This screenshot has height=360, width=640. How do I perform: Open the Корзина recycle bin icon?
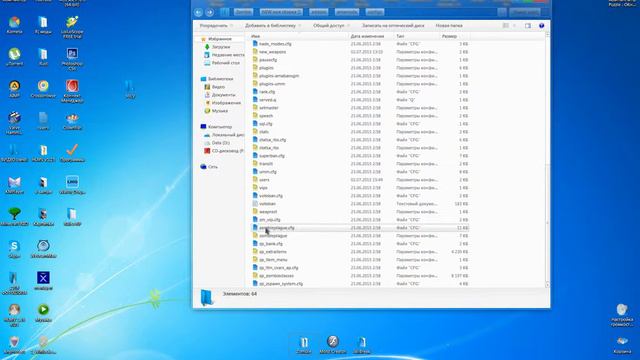pos(622,344)
